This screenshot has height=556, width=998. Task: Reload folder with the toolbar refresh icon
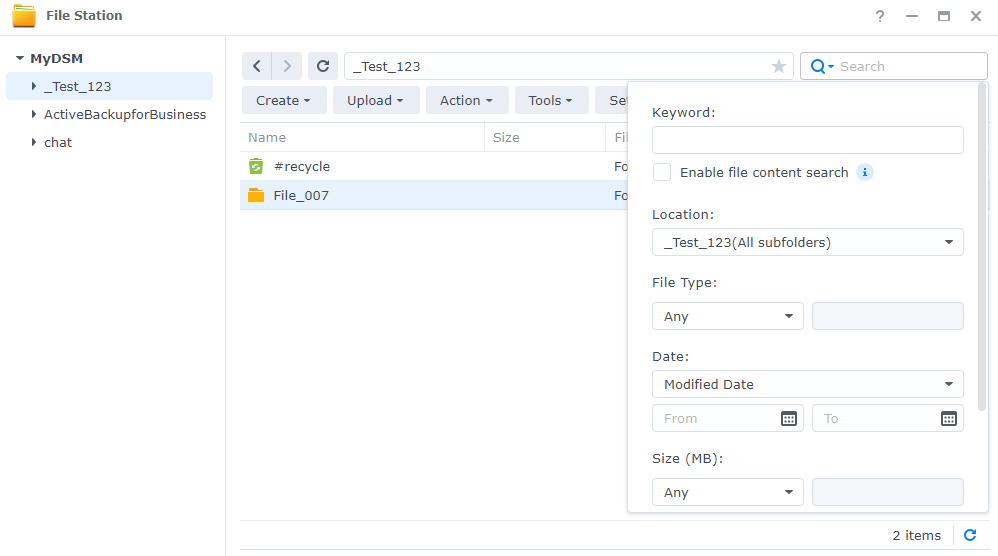pyautogui.click(x=323, y=66)
